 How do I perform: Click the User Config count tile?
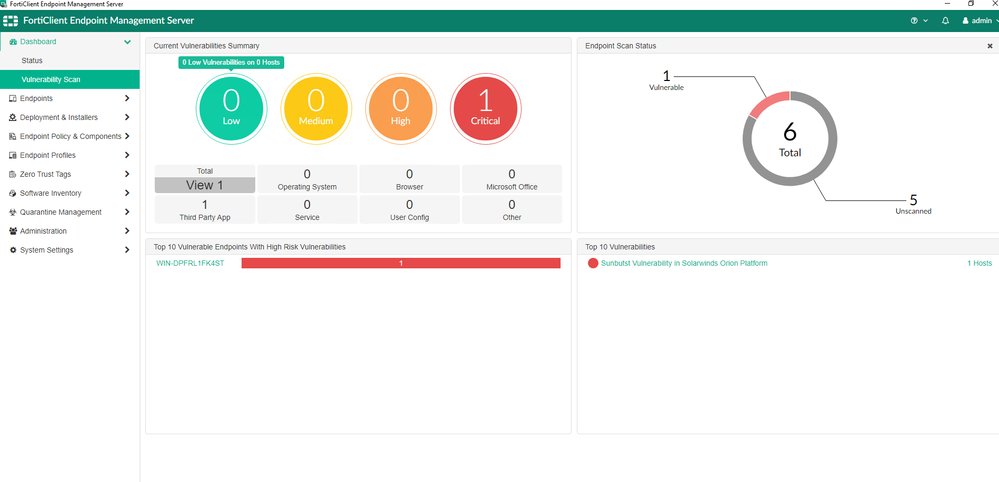410,209
